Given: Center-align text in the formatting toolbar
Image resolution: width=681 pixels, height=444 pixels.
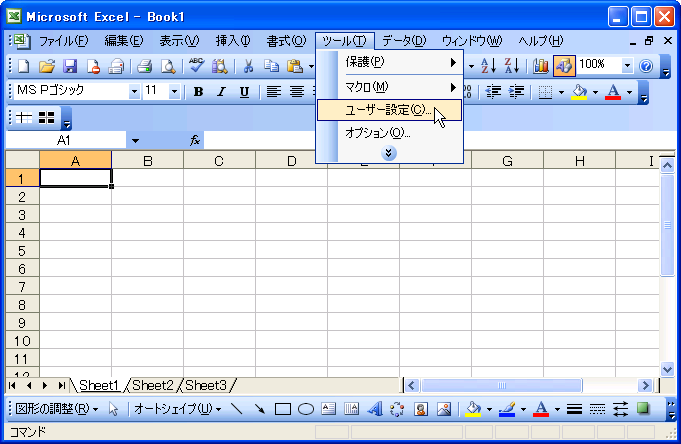Looking at the screenshot, I should pyautogui.click(x=297, y=92).
